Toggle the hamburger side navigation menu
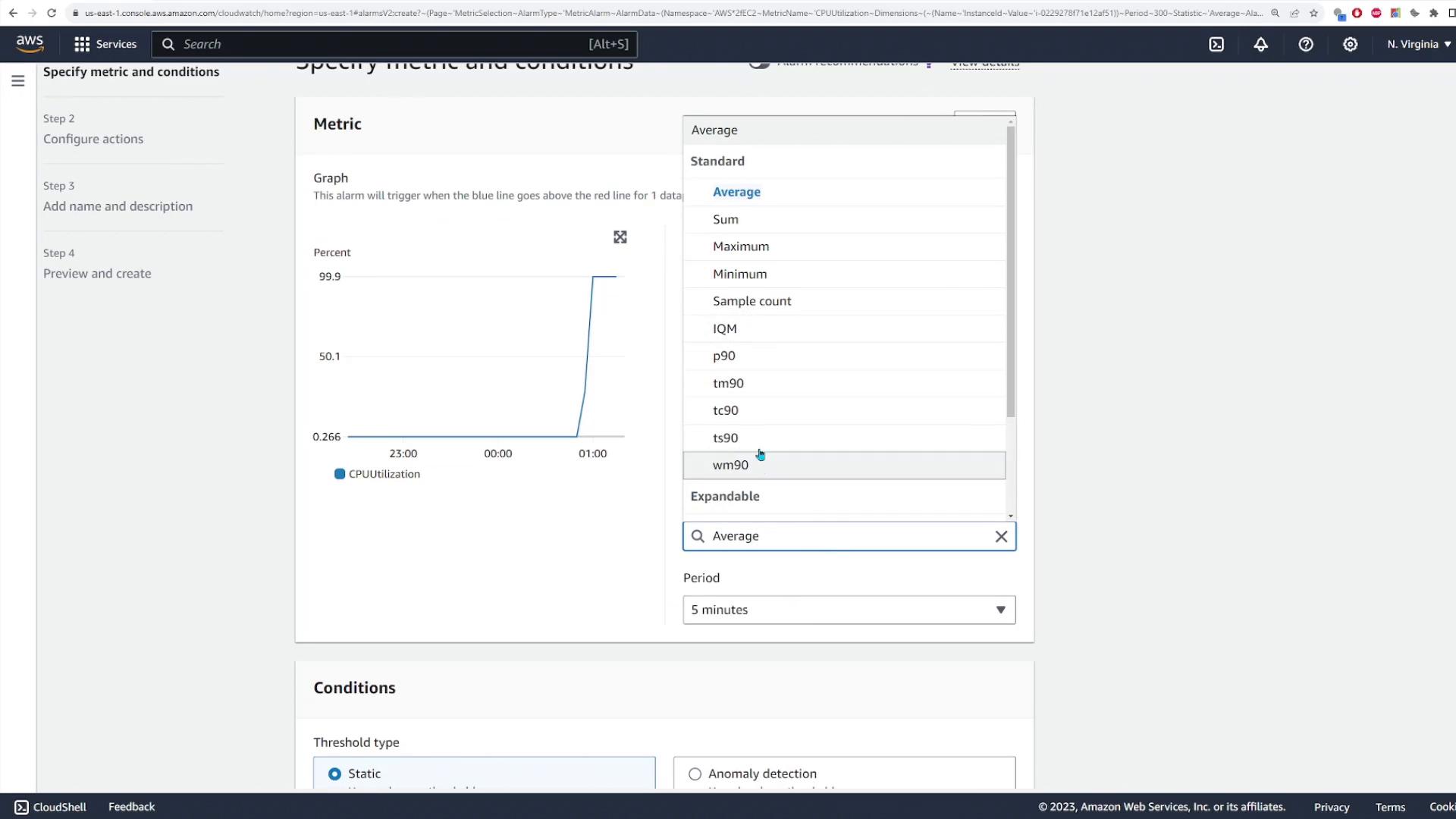 pyautogui.click(x=18, y=81)
